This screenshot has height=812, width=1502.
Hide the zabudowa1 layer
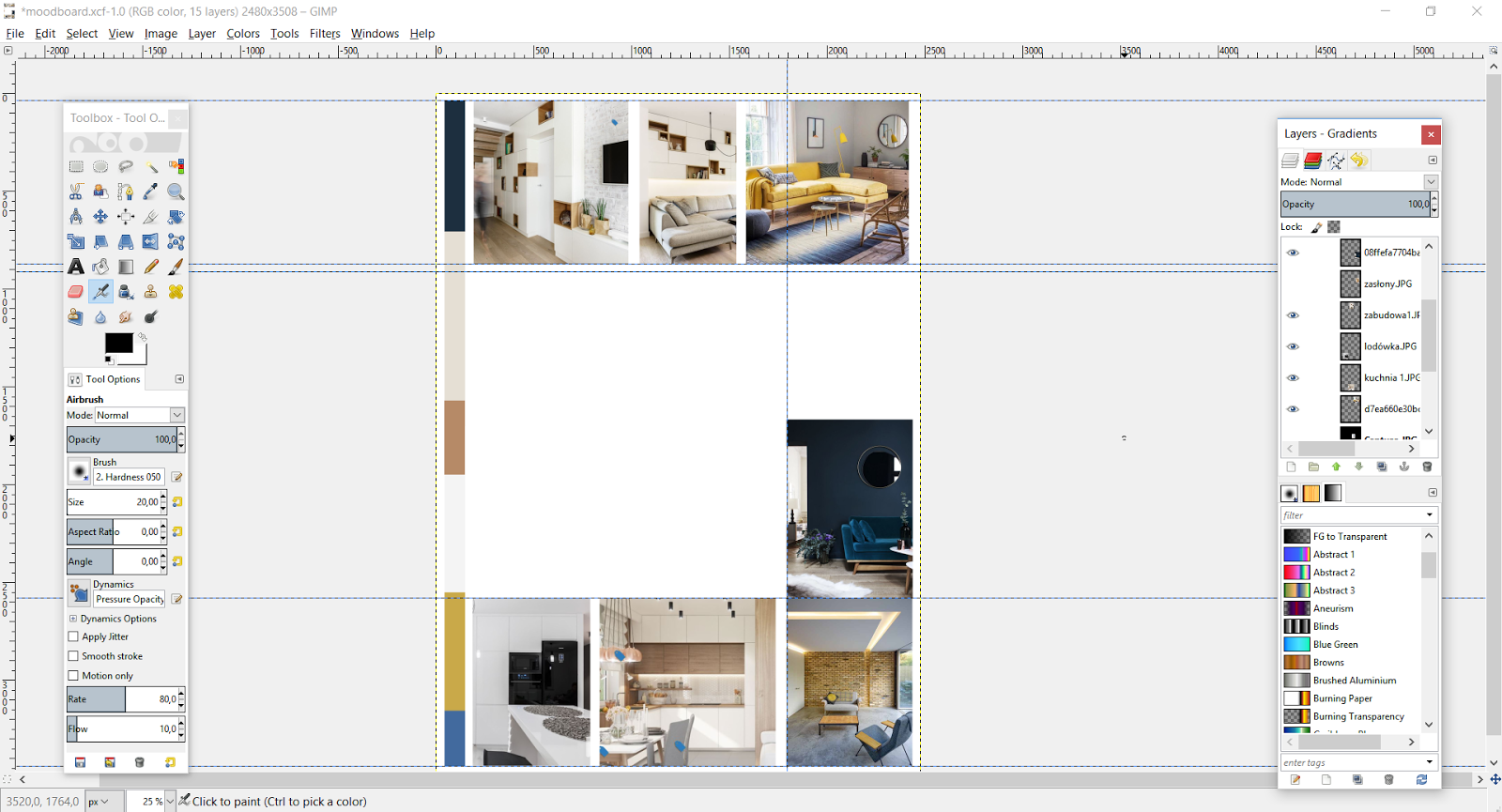tap(1293, 315)
